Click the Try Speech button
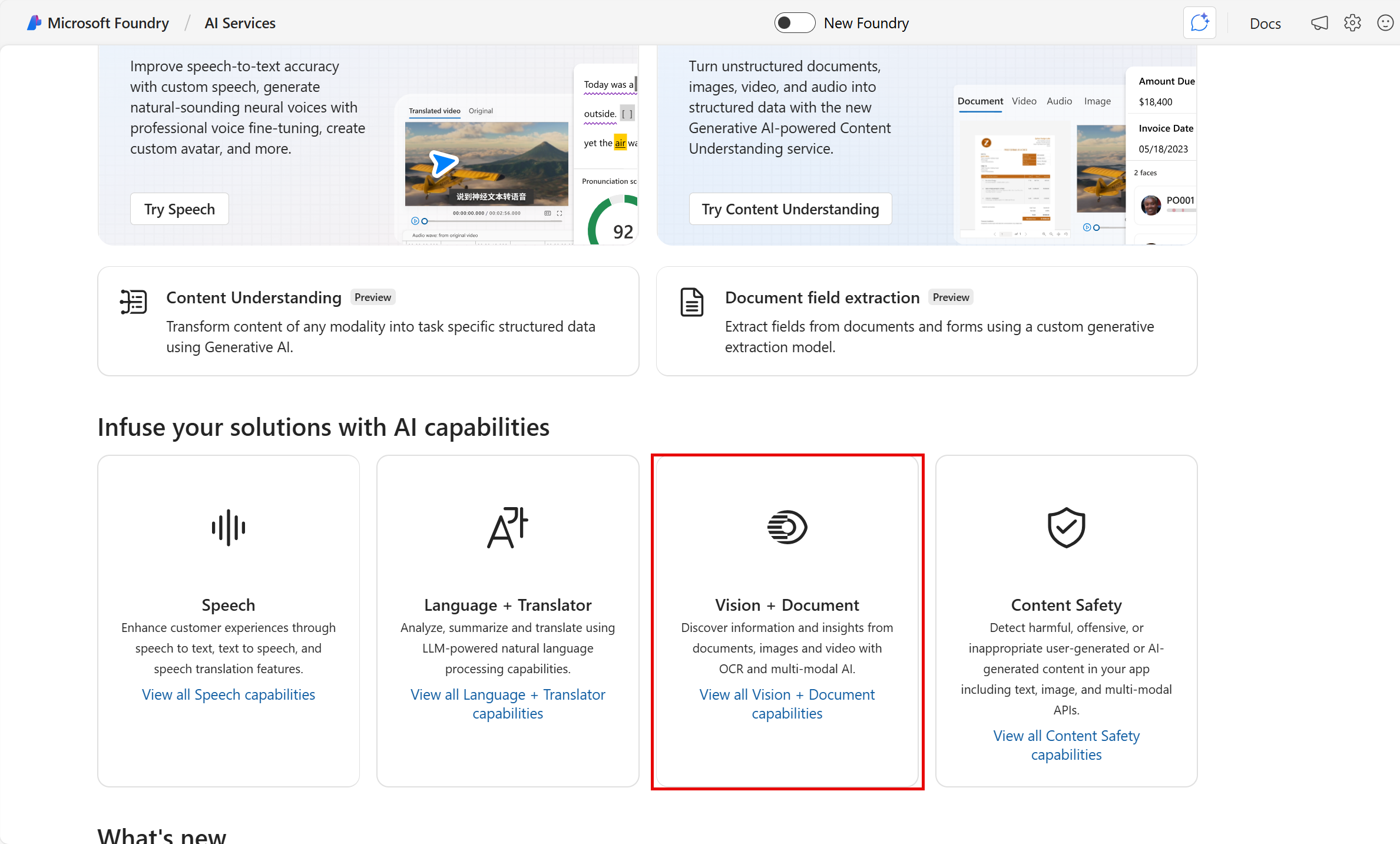Image resolution: width=1400 pixels, height=844 pixels. pyautogui.click(x=179, y=208)
